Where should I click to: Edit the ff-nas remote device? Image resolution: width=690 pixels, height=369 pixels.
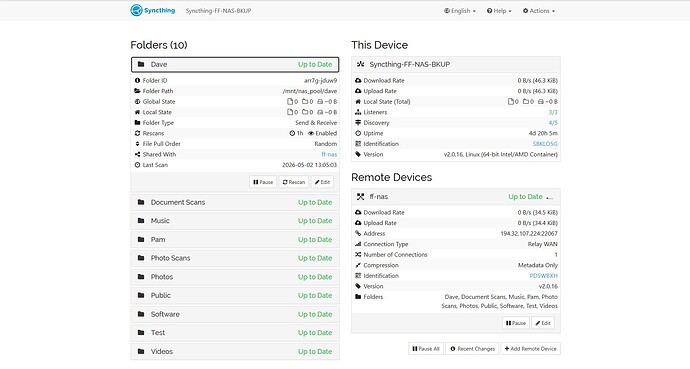[x=543, y=323]
